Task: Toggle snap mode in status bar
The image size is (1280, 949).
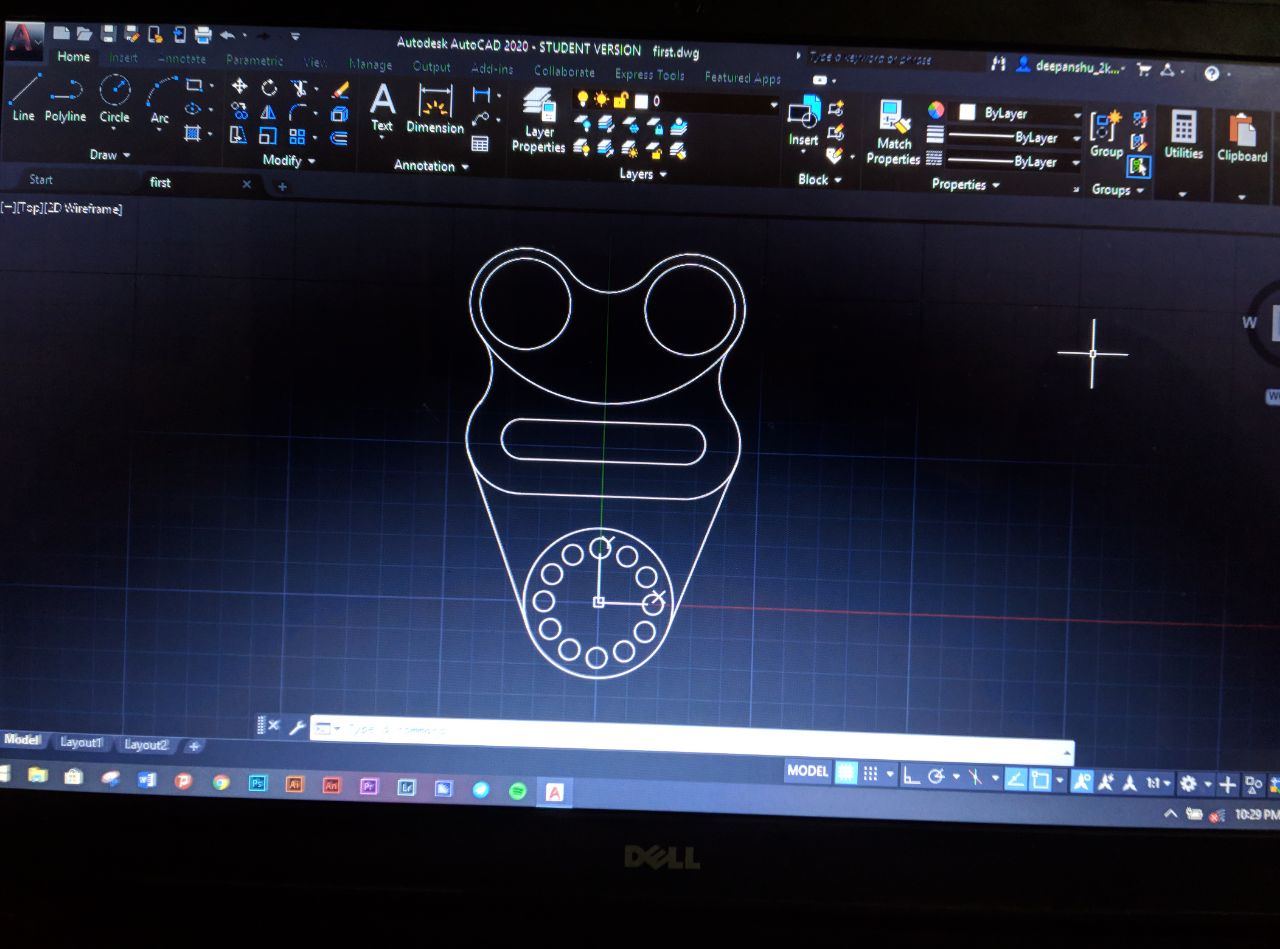Action: pyautogui.click(x=870, y=773)
